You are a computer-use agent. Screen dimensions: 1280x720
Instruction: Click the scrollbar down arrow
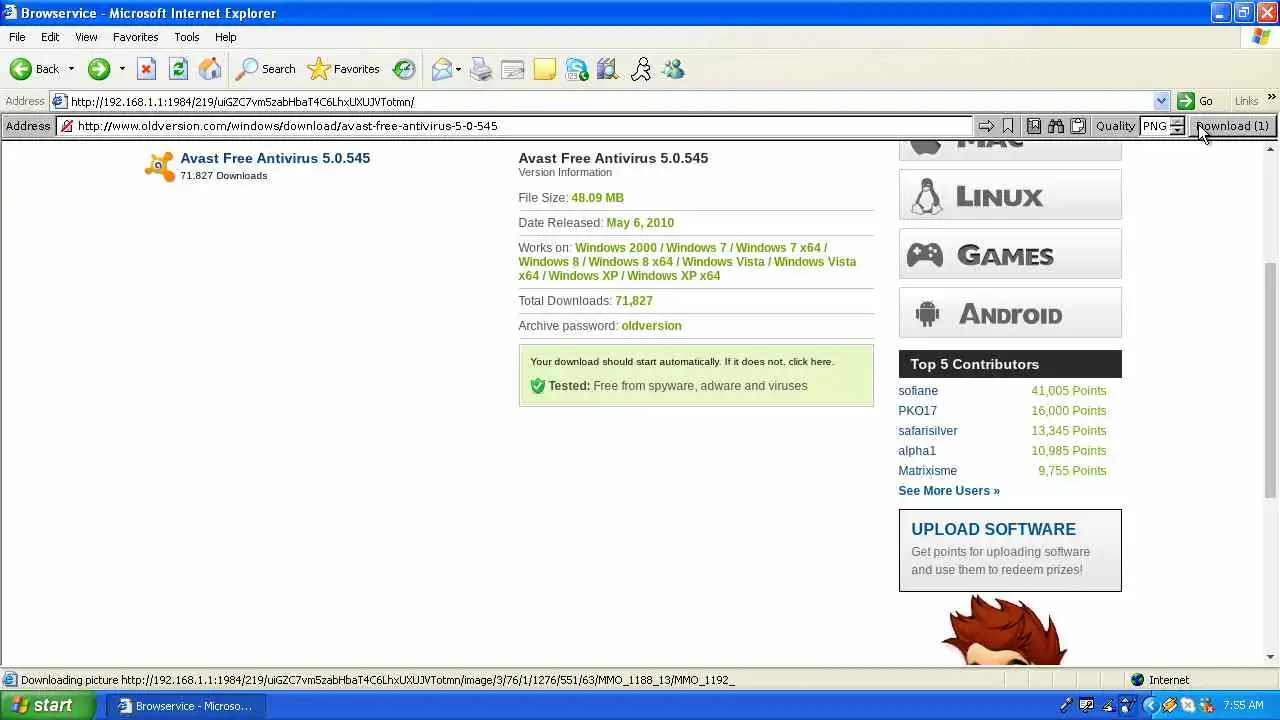1271,657
